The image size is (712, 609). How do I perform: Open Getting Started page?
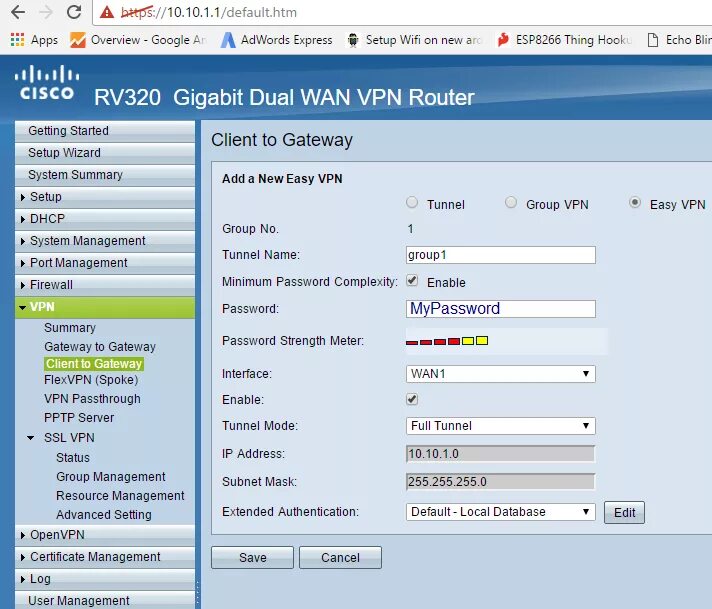pos(105,131)
